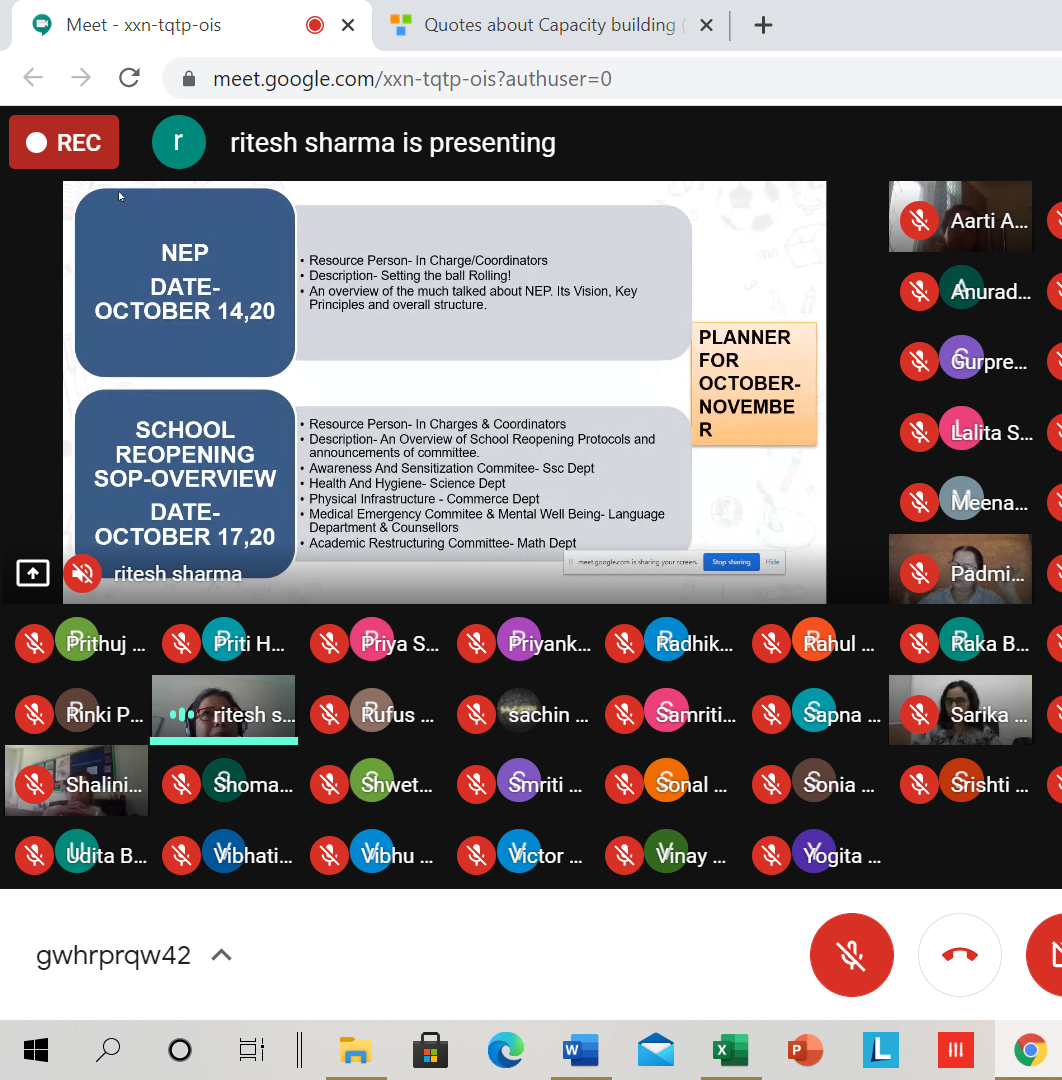Click Srishti participant avatar
Viewport: 1062px width, 1080px height.
[961, 780]
